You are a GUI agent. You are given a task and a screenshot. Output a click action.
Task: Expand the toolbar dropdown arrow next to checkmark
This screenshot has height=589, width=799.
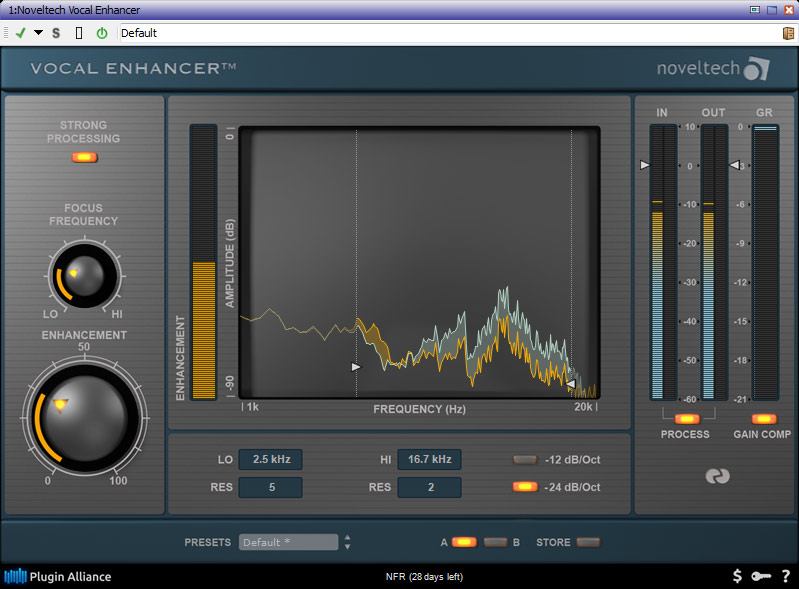[38, 33]
